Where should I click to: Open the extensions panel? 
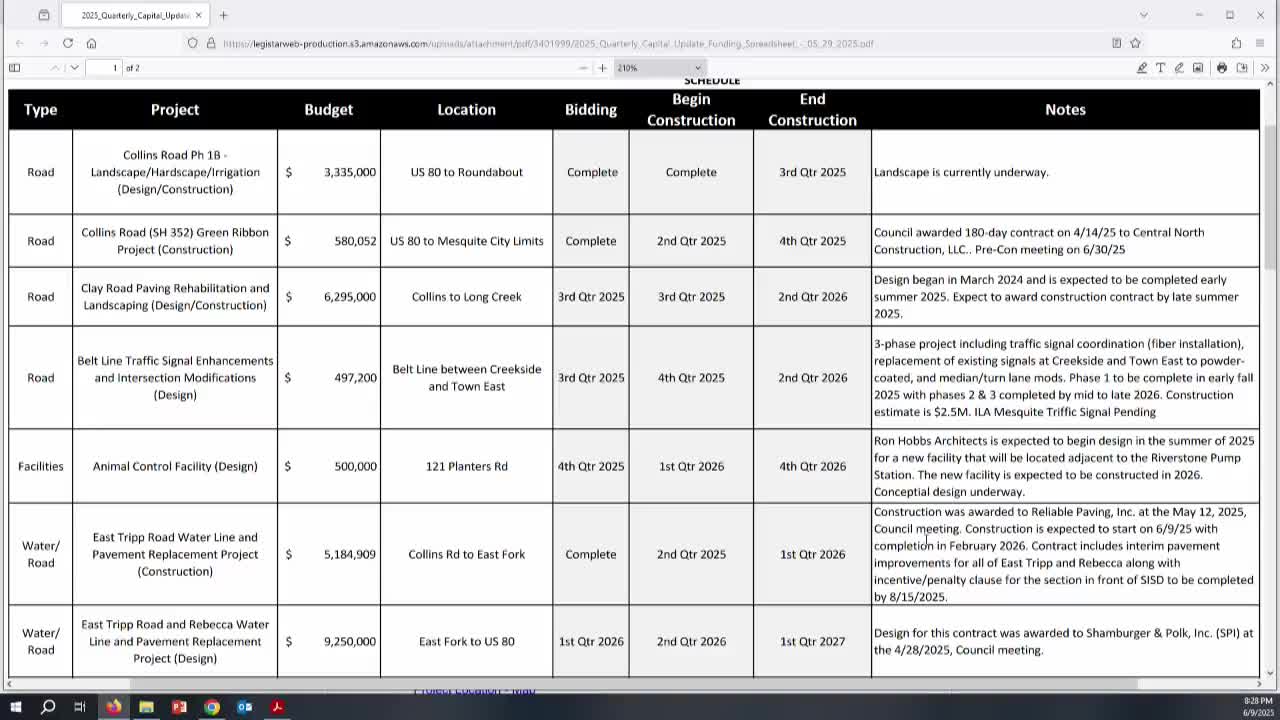(1237, 43)
